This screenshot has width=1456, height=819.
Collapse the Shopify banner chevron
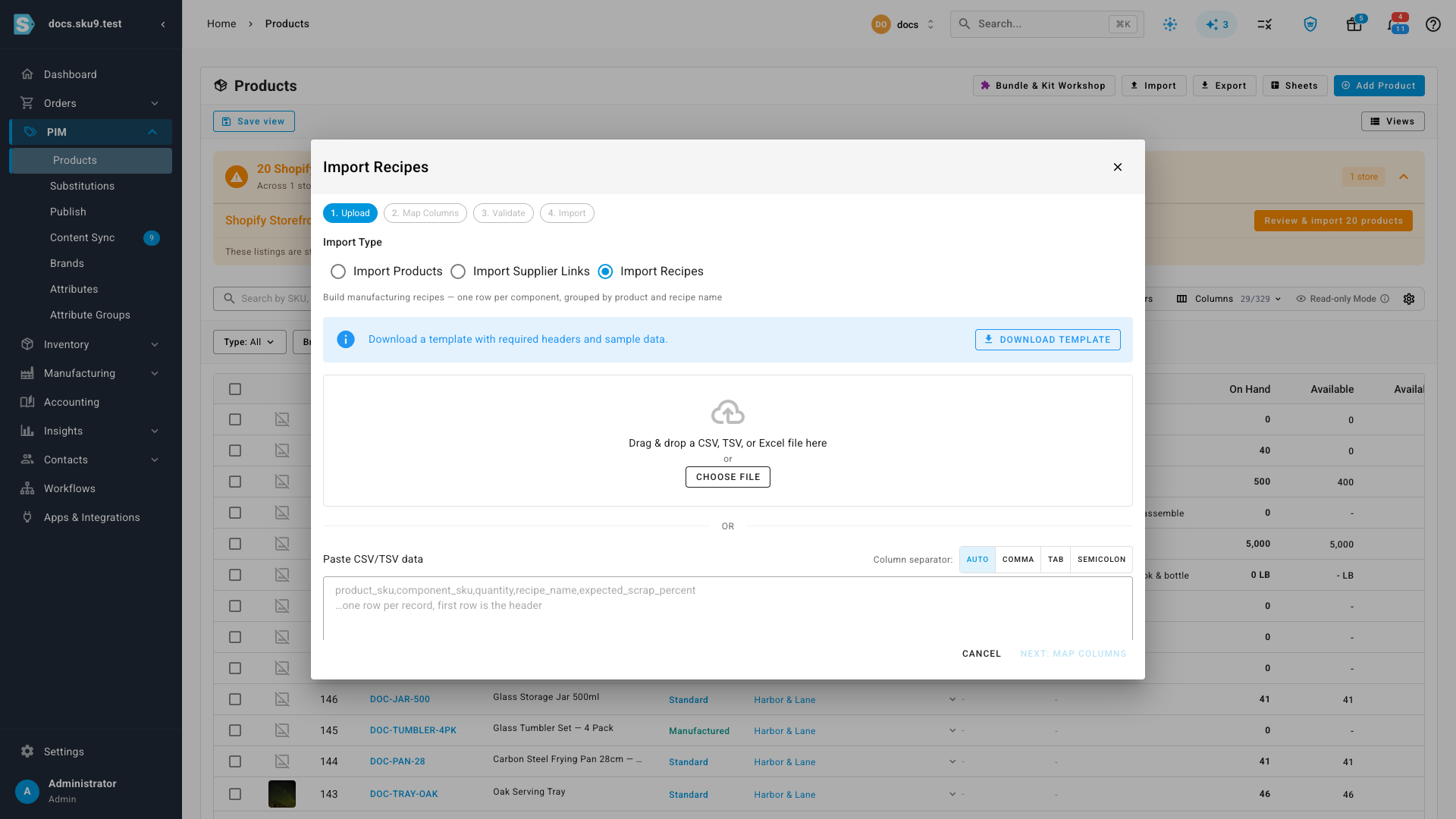pyautogui.click(x=1404, y=177)
